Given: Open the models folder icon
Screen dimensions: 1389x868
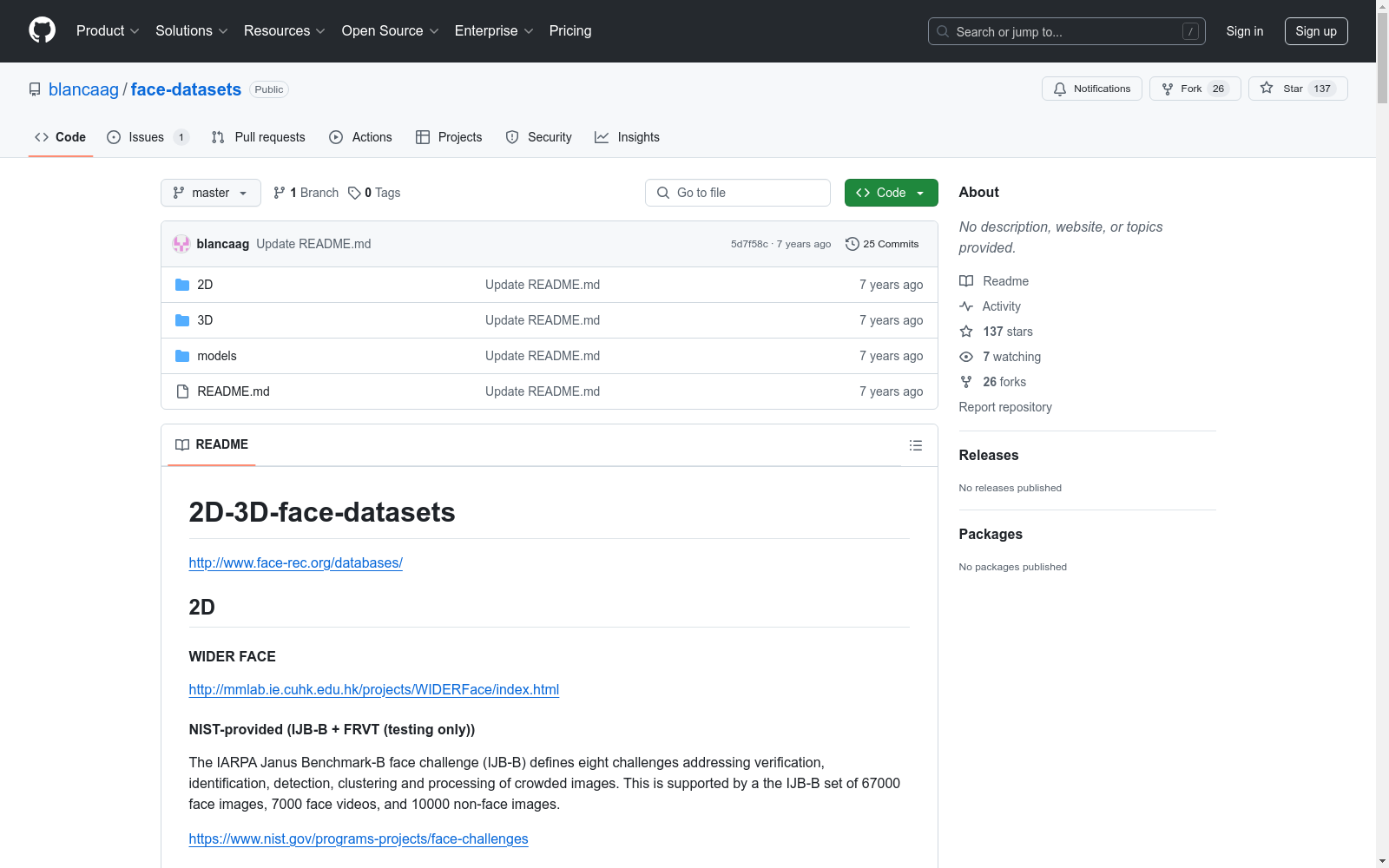Looking at the screenshot, I should 182,356.
